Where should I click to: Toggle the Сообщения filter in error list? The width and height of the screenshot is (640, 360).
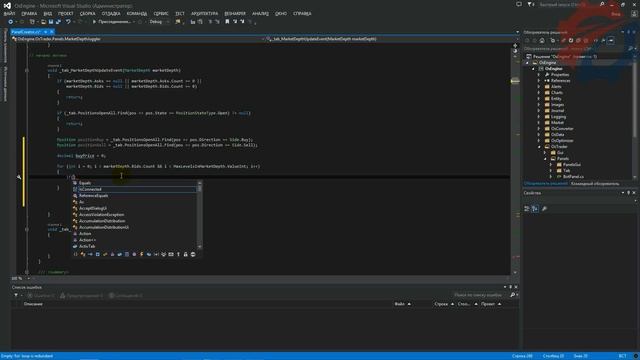click(x=126, y=296)
